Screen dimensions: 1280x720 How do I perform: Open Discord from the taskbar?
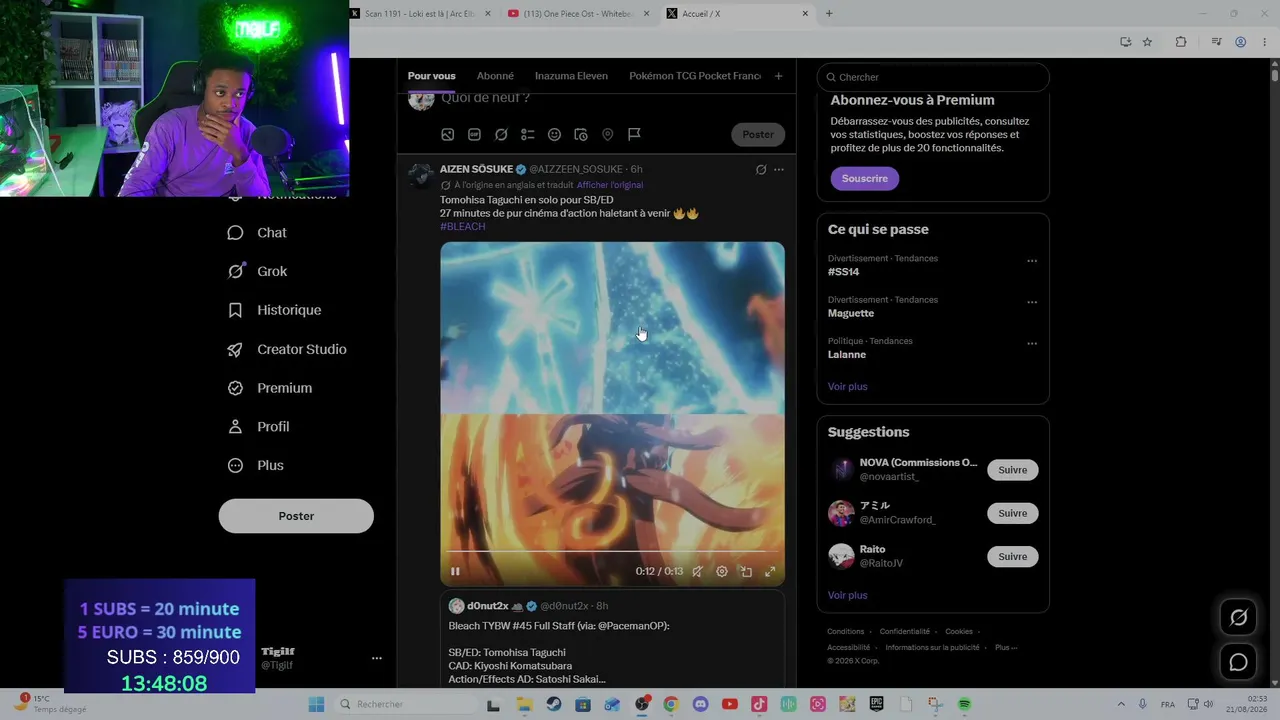pyautogui.click(x=700, y=705)
